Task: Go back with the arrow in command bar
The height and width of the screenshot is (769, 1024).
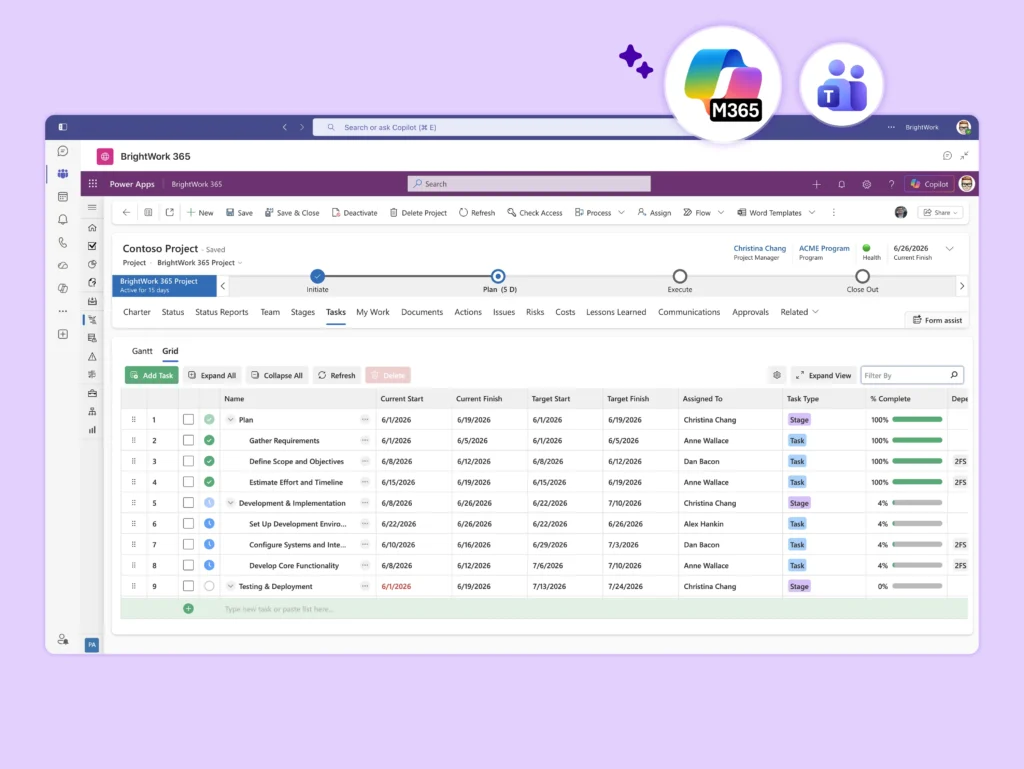Action: click(126, 213)
